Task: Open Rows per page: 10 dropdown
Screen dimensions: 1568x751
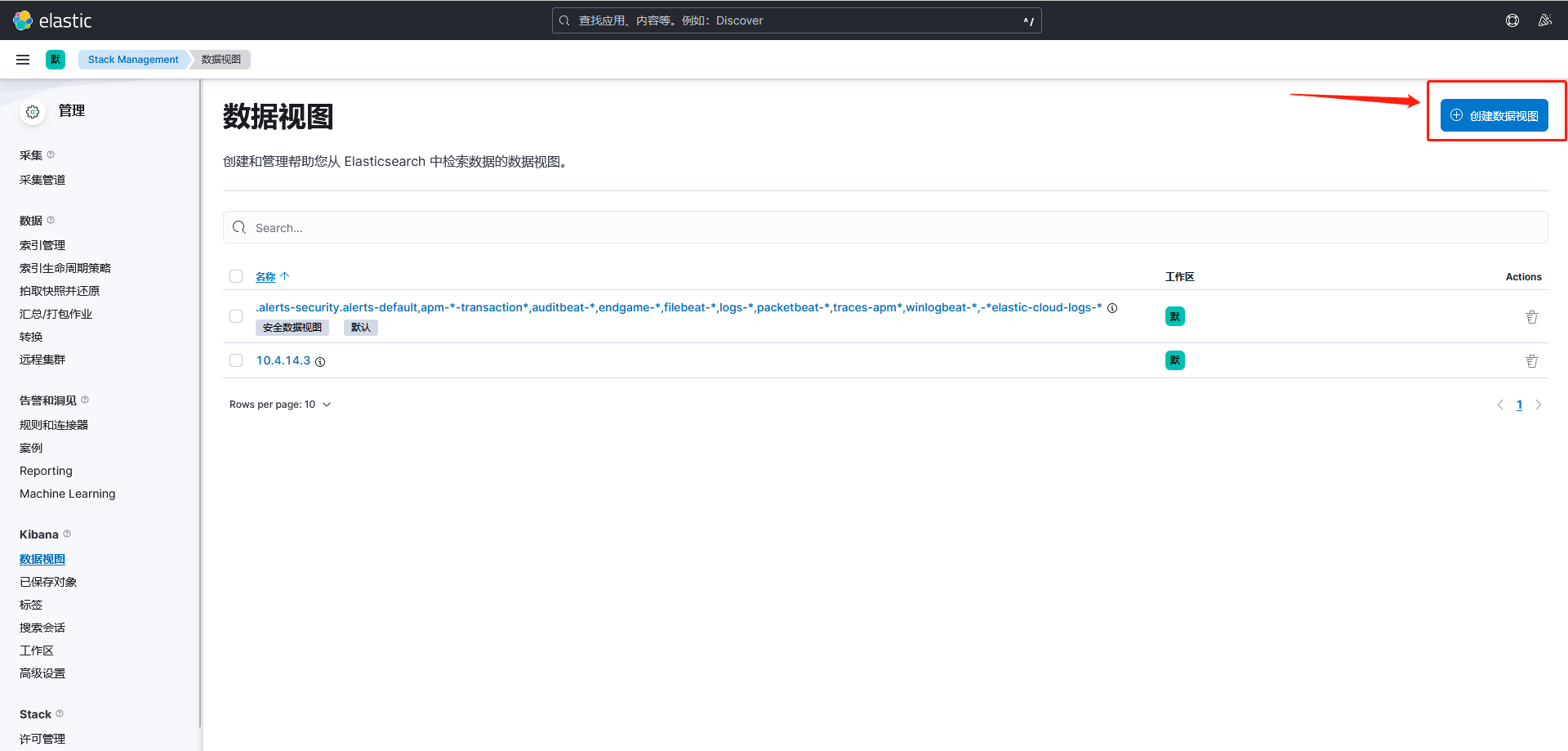Action: (280, 405)
